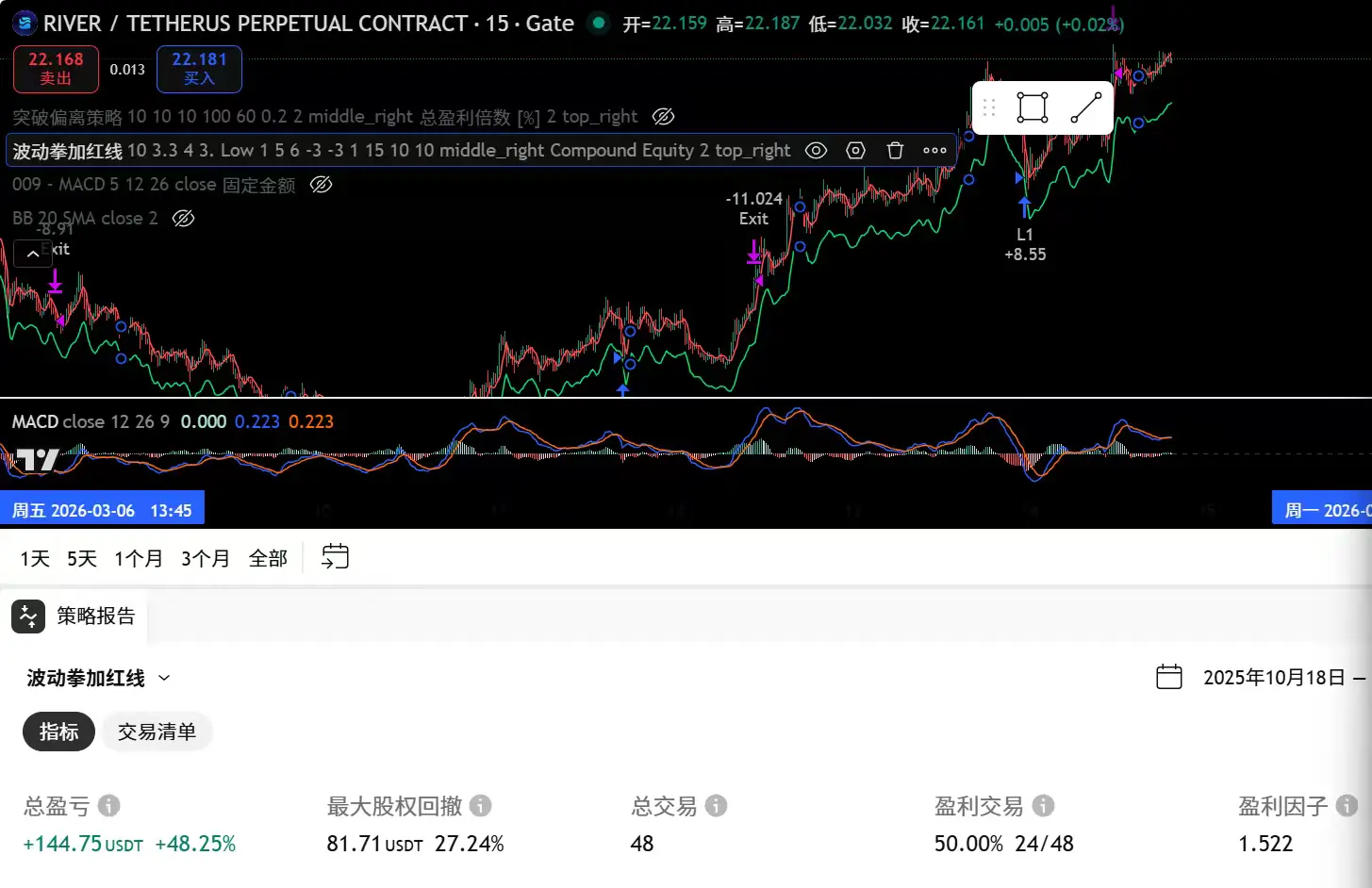Image resolution: width=1372 pixels, height=888 pixels.
Task: Set chart range to 5天
Action: pyautogui.click(x=82, y=558)
